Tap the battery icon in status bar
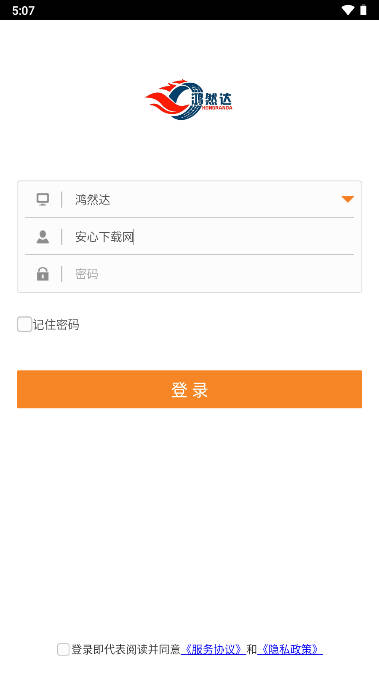This screenshot has width=379, height=675. pyautogui.click(x=363, y=10)
